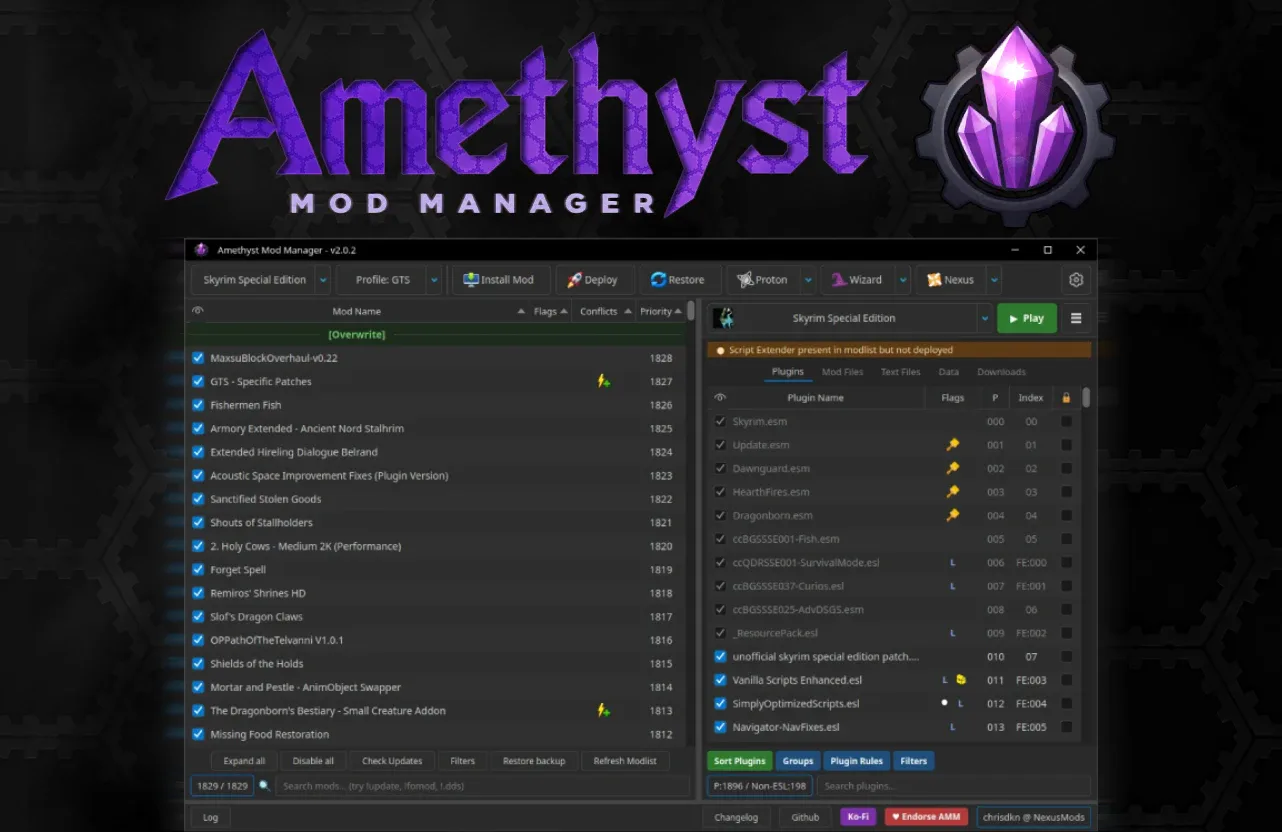Image resolution: width=1282 pixels, height=832 pixels.
Task: Click the Restore toolbar button
Action: point(677,280)
